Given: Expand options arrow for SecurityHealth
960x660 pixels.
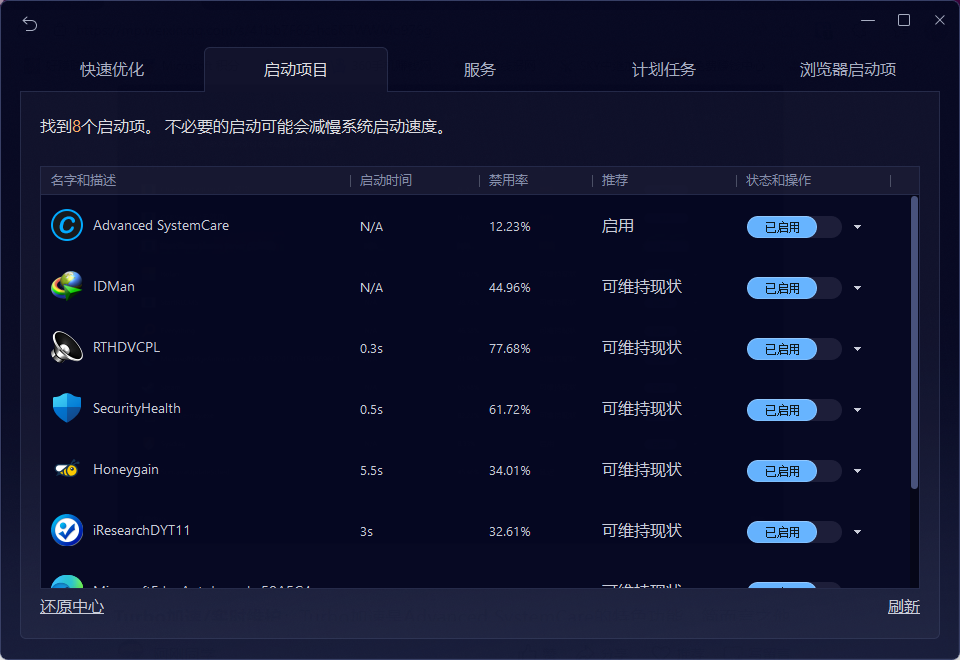Looking at the screenshot, I should tap(857, 410).
